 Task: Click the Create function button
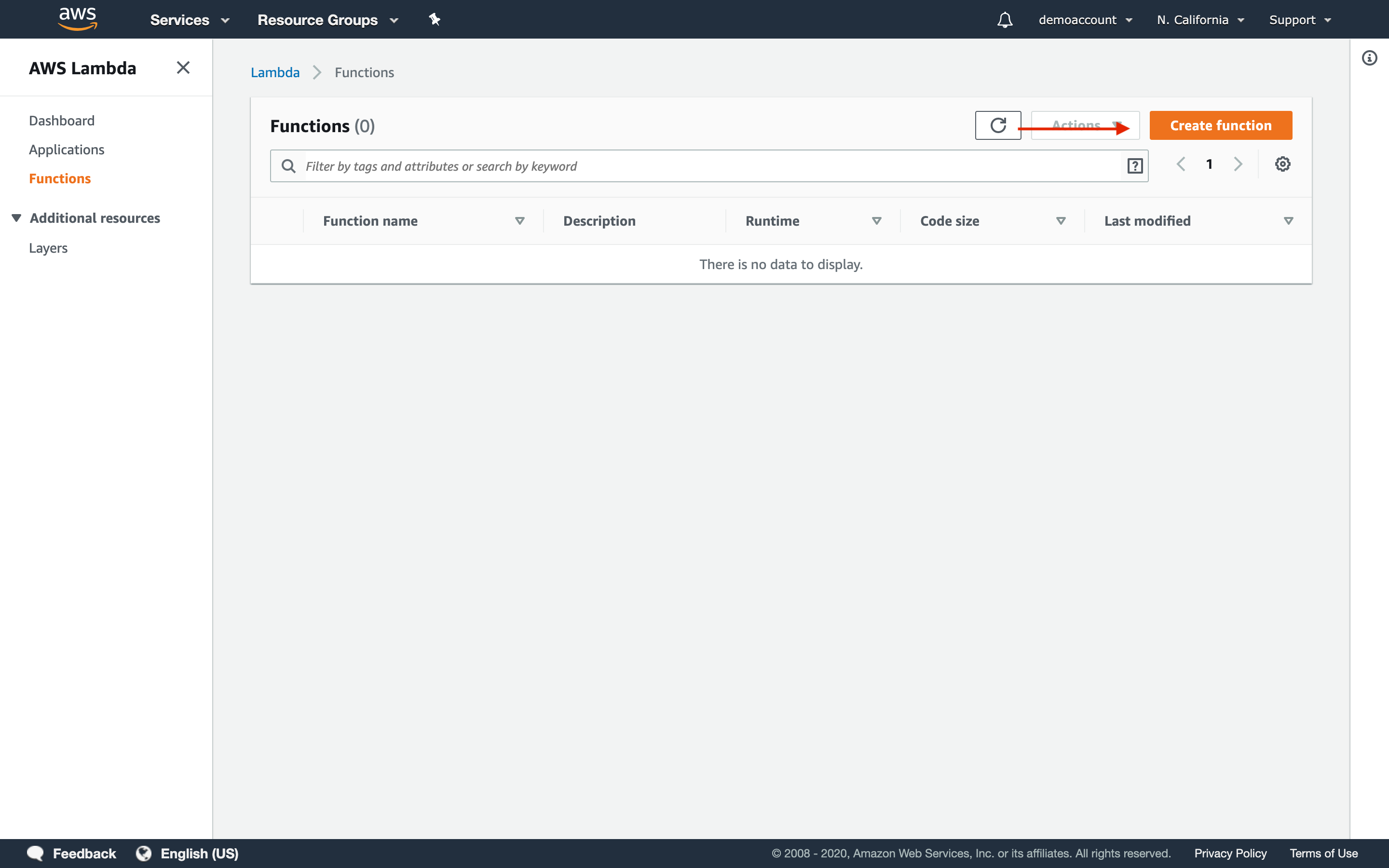tap(1221, 125)
